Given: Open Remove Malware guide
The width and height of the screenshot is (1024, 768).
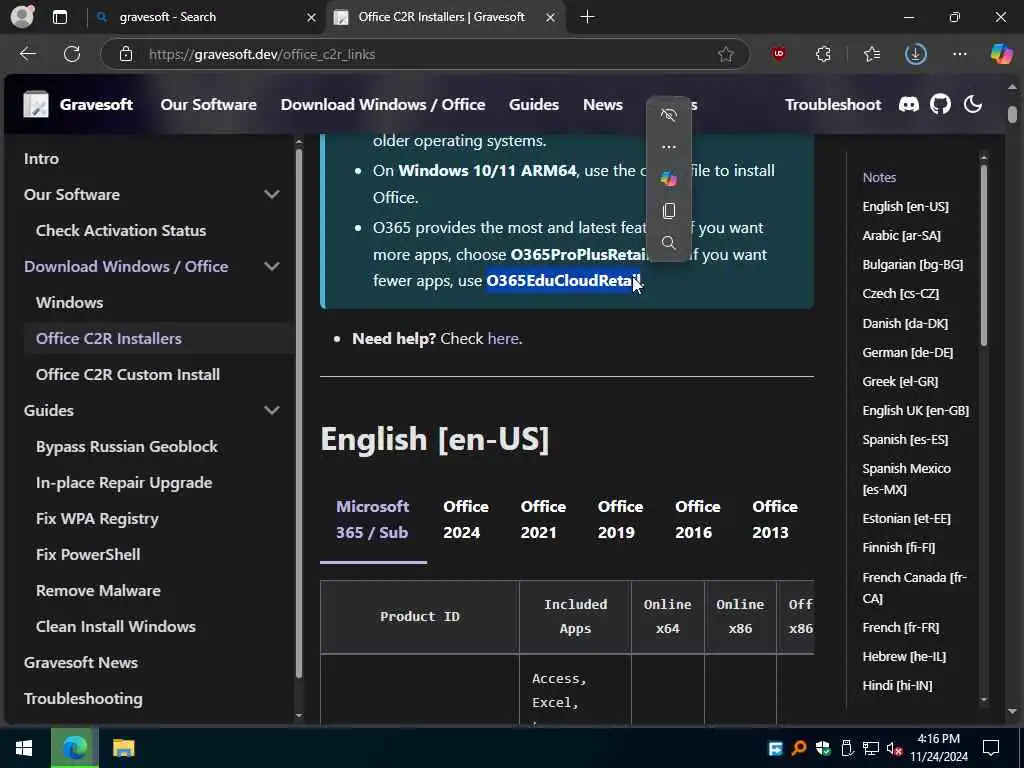Looking at the screenshot, I should 98,590.
